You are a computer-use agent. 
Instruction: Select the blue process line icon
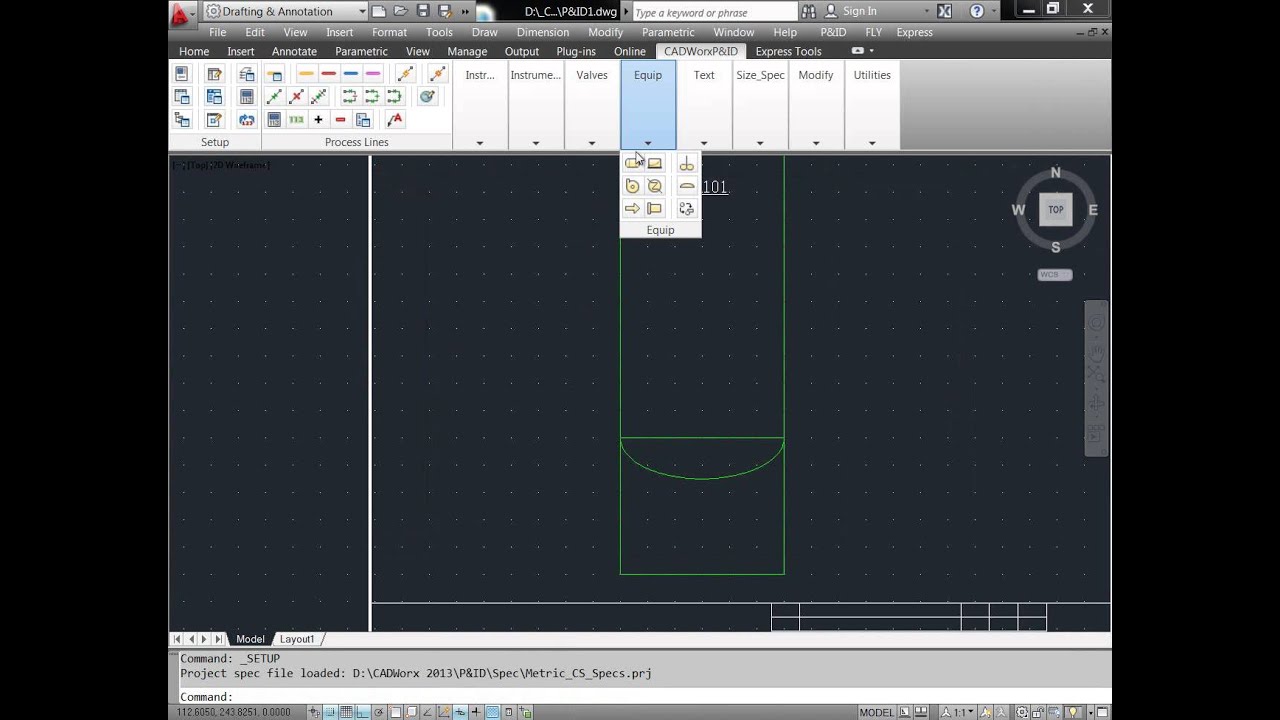click(x=350, y=74)
